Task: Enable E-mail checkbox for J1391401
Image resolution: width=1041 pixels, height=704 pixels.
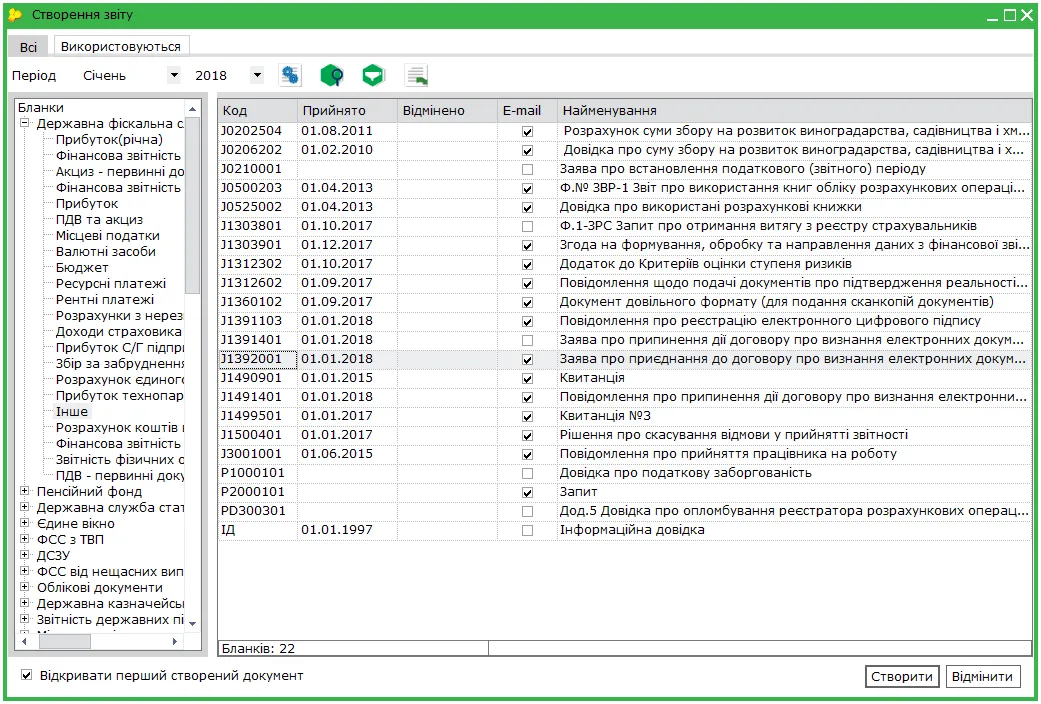Action: [x=527, y=341]
